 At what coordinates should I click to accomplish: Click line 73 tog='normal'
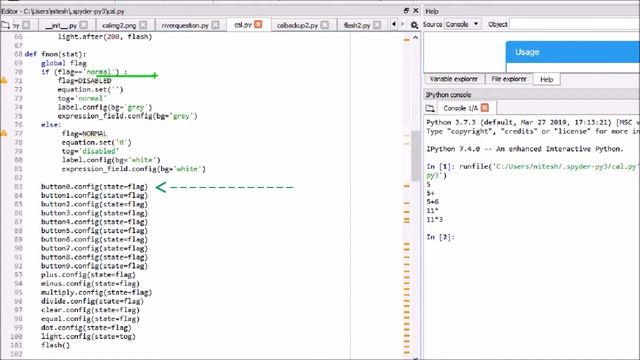pyautogui.click(x=82, y=98)
